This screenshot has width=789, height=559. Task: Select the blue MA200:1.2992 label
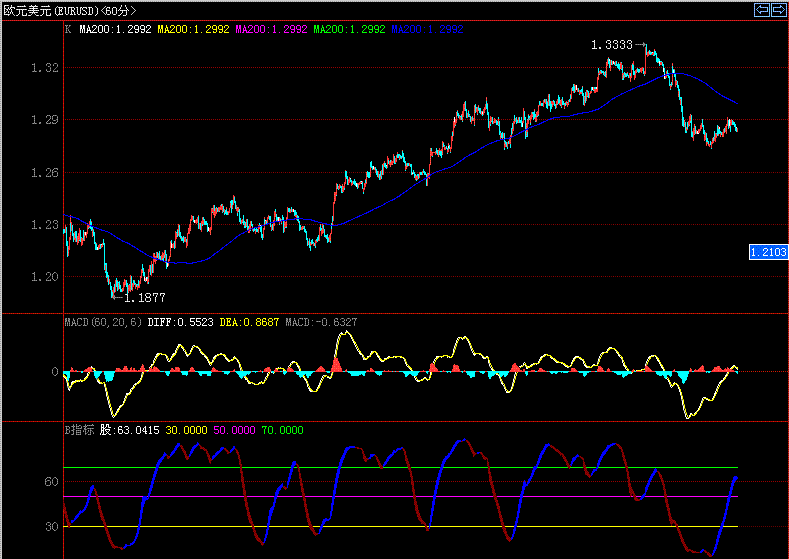[x=427, y=29]
